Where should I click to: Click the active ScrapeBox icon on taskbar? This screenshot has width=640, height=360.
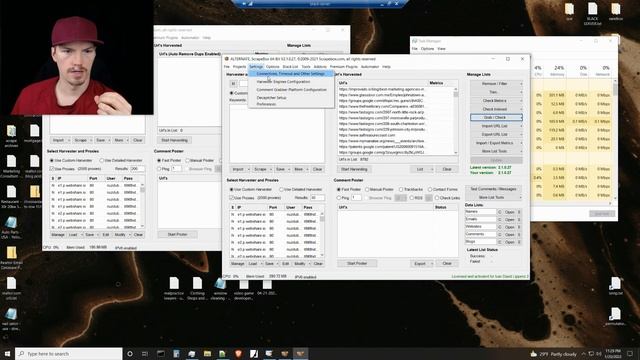(x=300, y=353)
